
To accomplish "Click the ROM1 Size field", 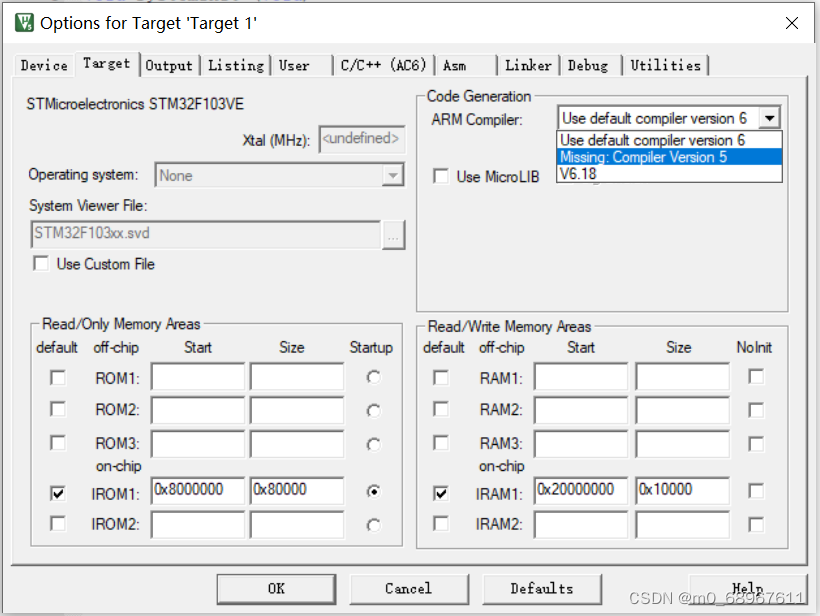I will [x=297, y=377].
